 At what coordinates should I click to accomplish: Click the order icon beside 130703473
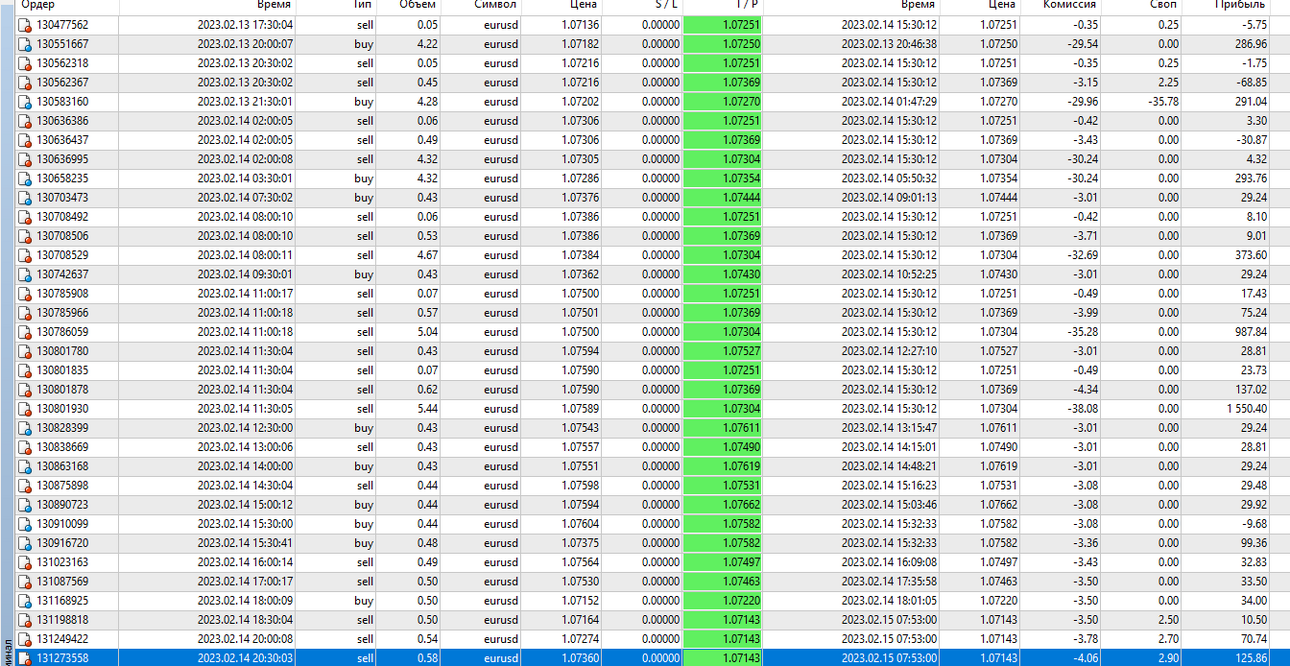pyautogui.click(x=26, y=198)
